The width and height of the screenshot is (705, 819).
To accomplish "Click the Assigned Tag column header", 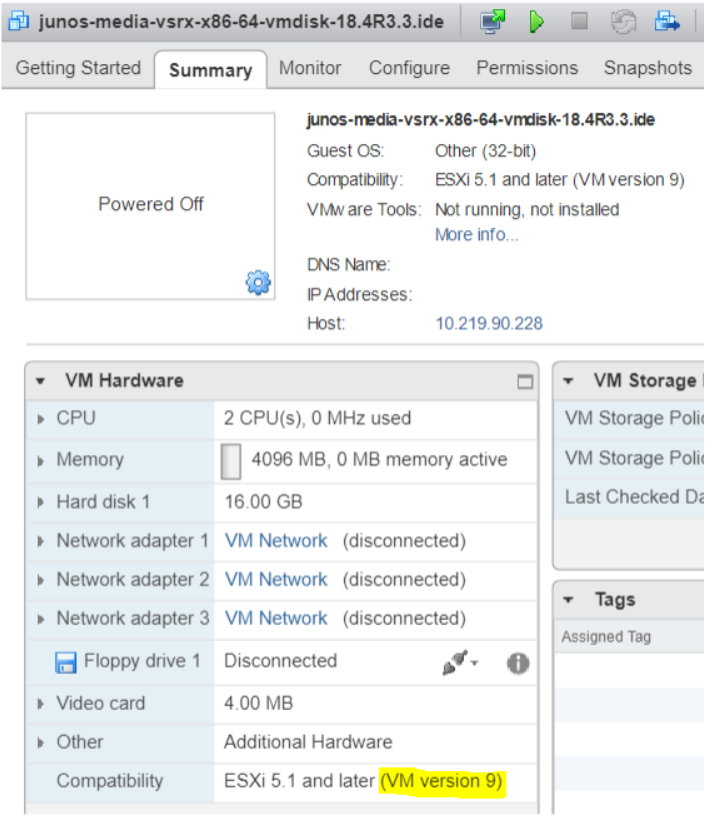I will (606, 637).
